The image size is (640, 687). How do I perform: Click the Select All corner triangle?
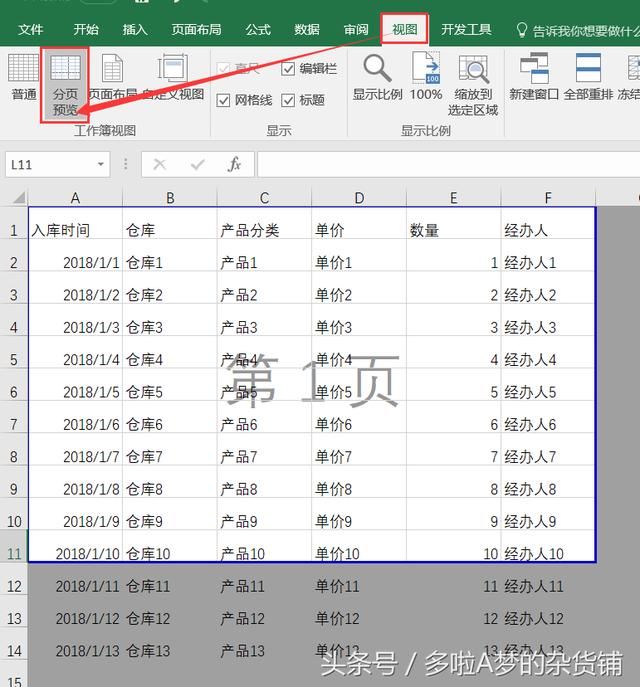tap(19, 198)
